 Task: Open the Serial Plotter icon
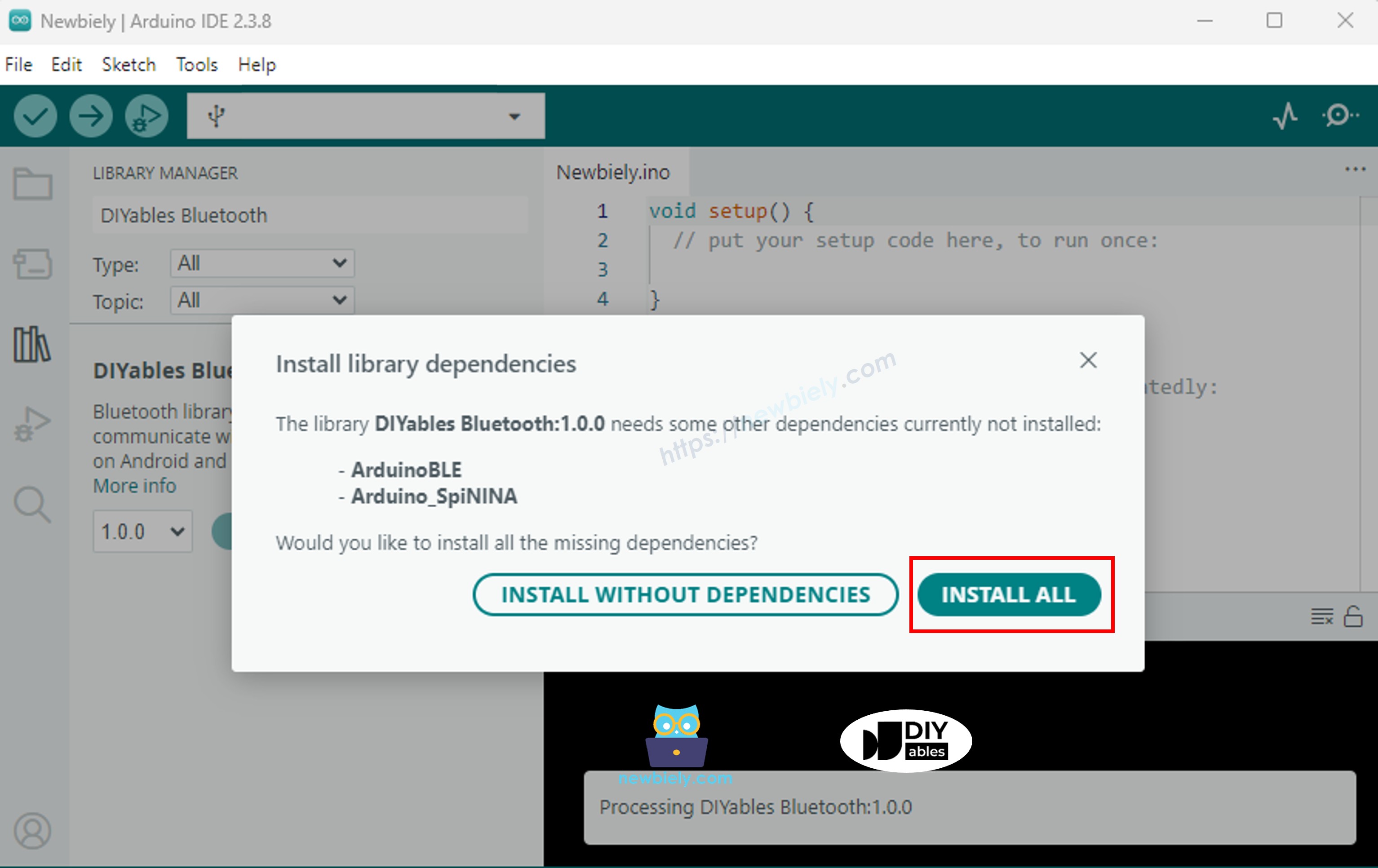pyautogui.click(x=1285, y=115)
